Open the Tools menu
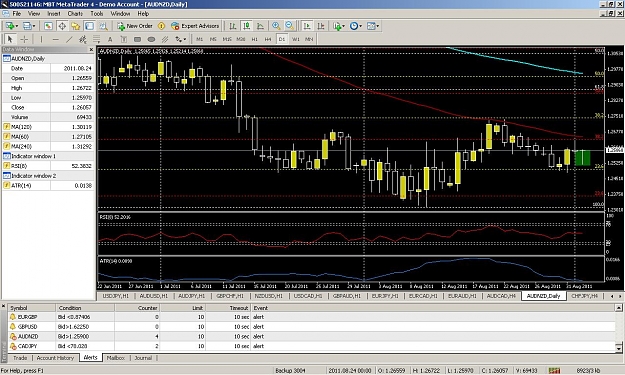 [x=96, y=14]
